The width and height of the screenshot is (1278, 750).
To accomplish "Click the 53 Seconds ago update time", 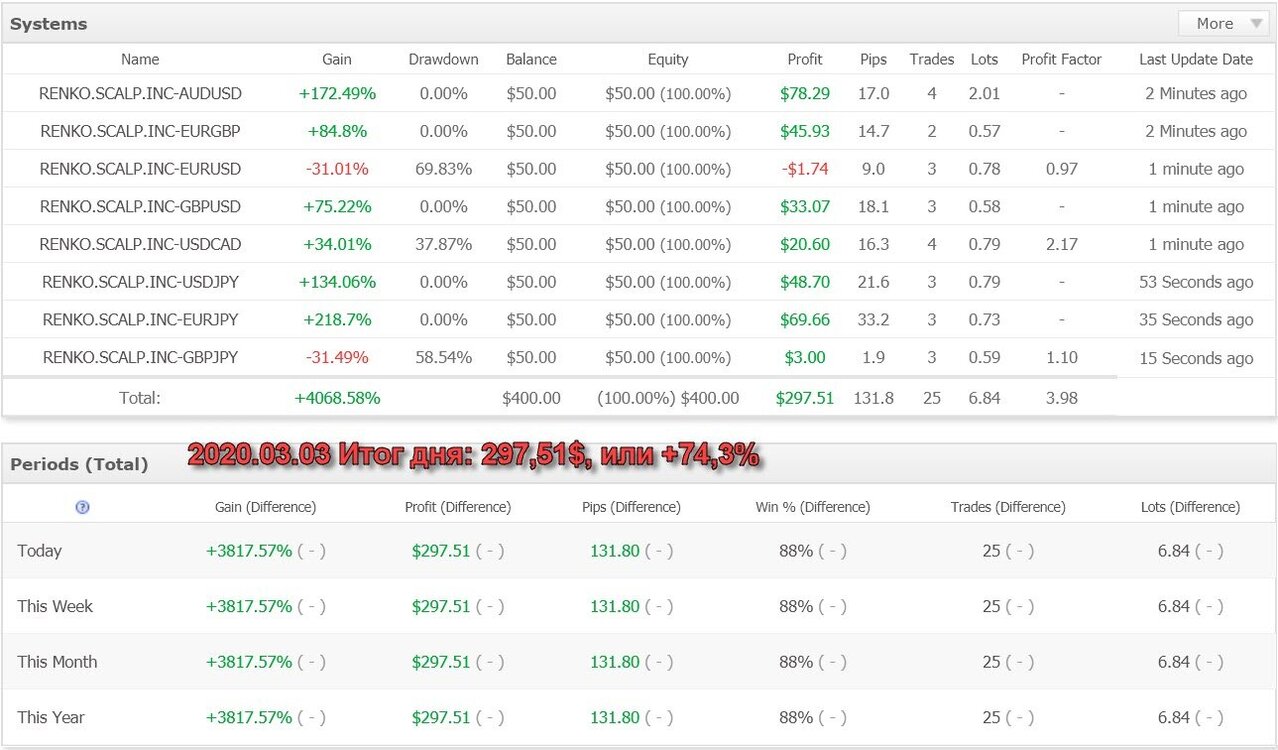I will [x=1196, y=282].
